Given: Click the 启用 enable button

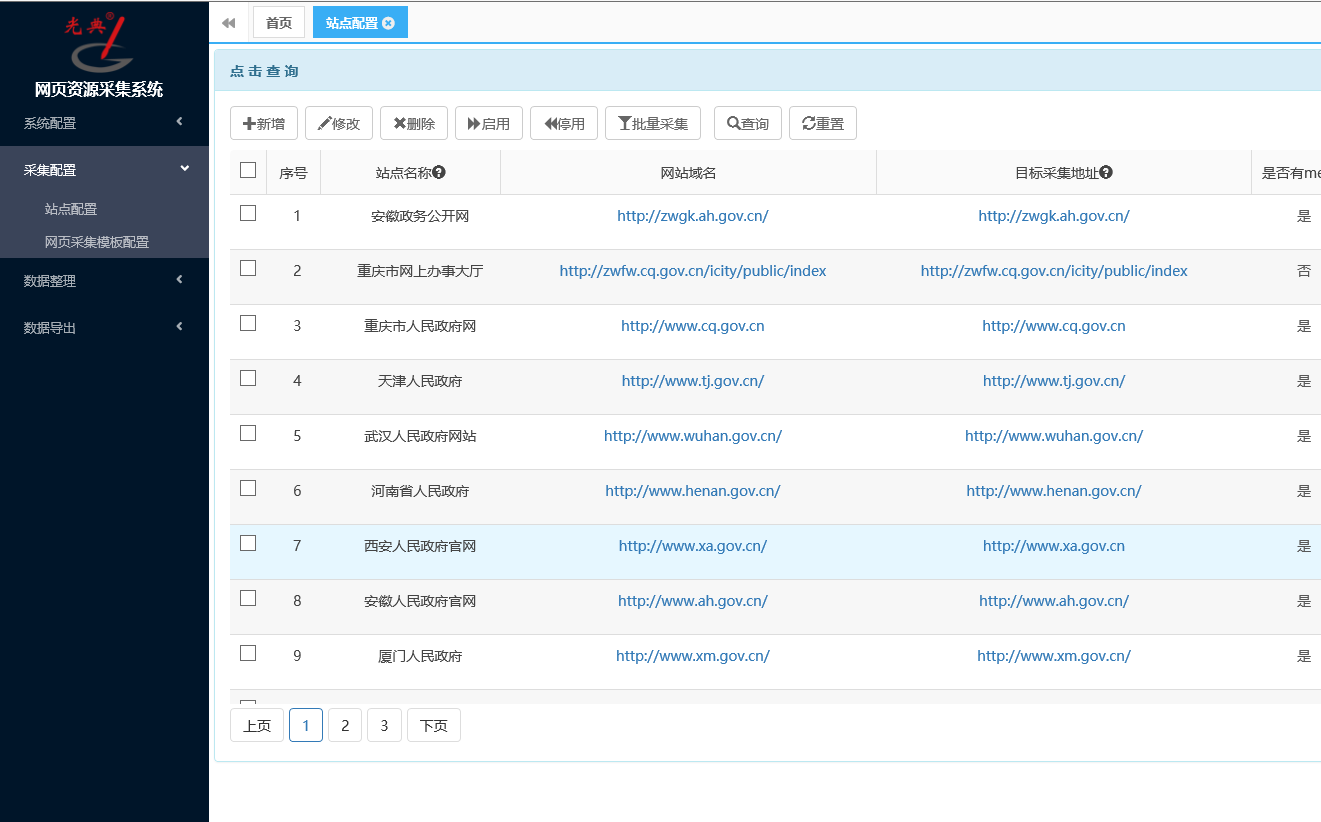Looking at the screenshot, I should pos(489,123).
